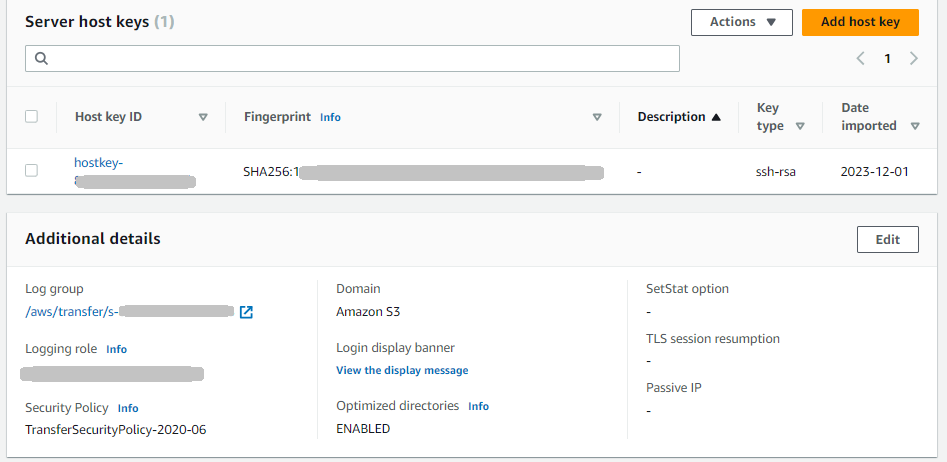Select all host keys checkbox
This screenshot has width=947, height=462.
31,116
